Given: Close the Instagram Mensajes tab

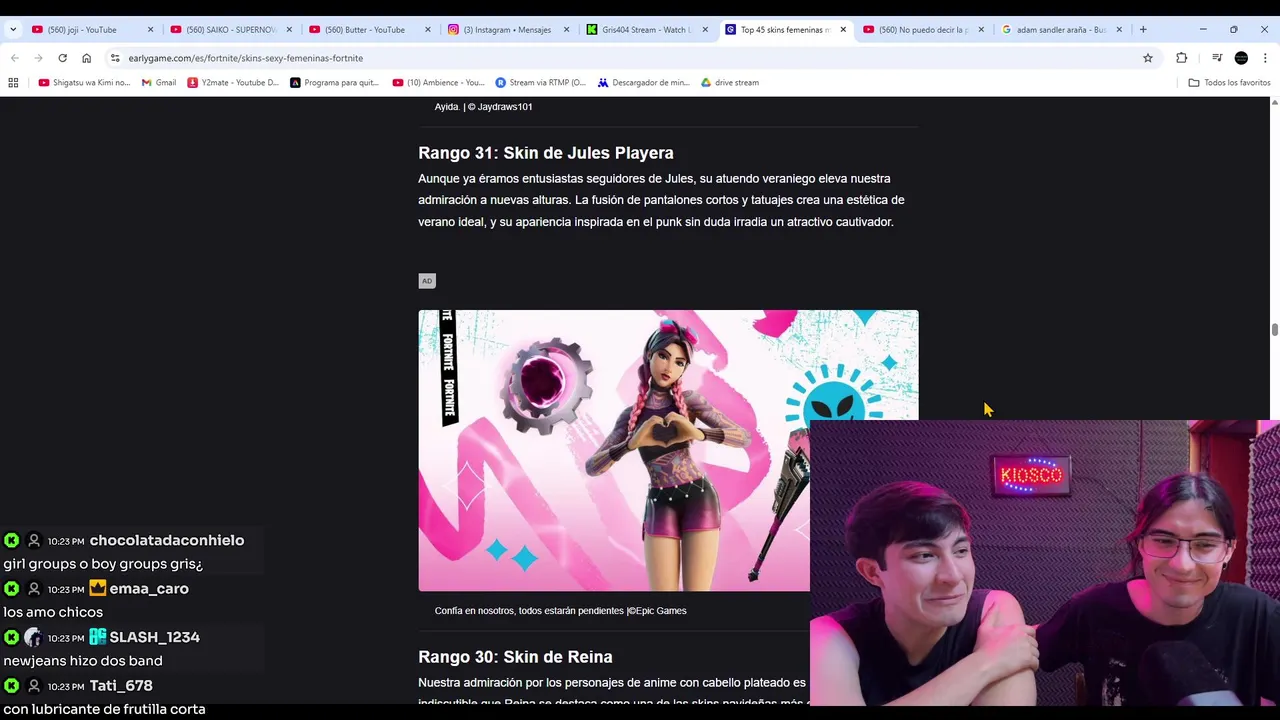Looking at the screenshot, I should (566, 30).
